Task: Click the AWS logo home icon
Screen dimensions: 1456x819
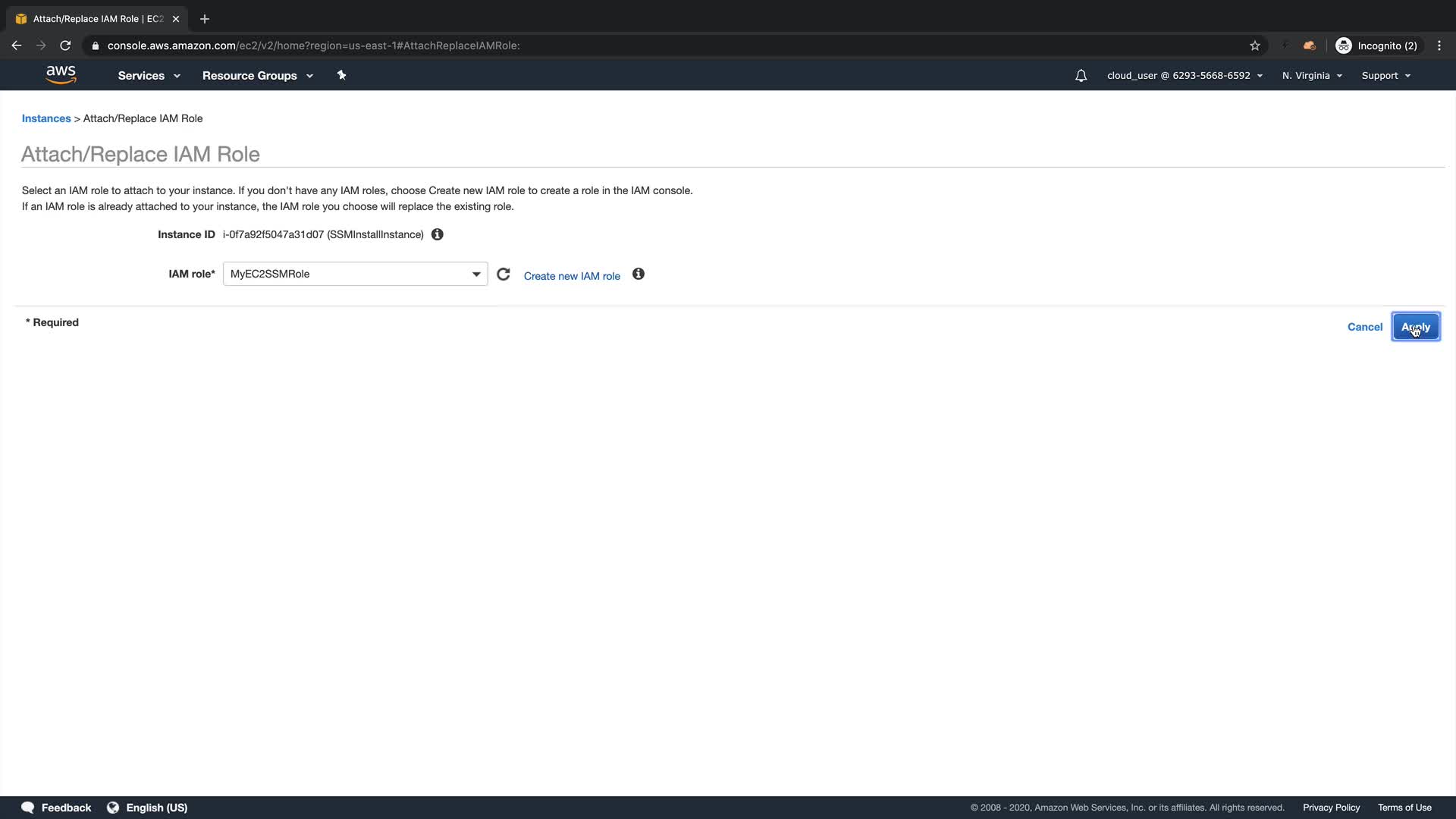Action: tap(61, 74)
